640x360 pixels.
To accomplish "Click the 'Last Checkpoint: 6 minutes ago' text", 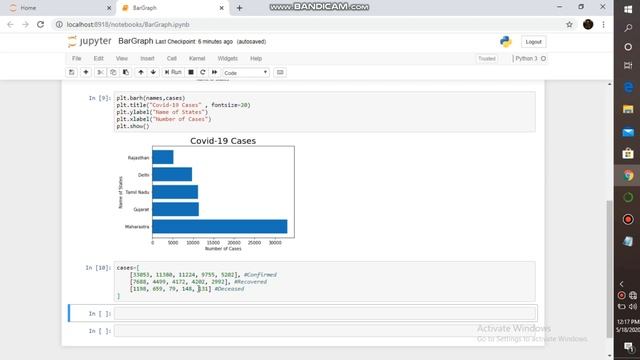I will click(194, 42).
